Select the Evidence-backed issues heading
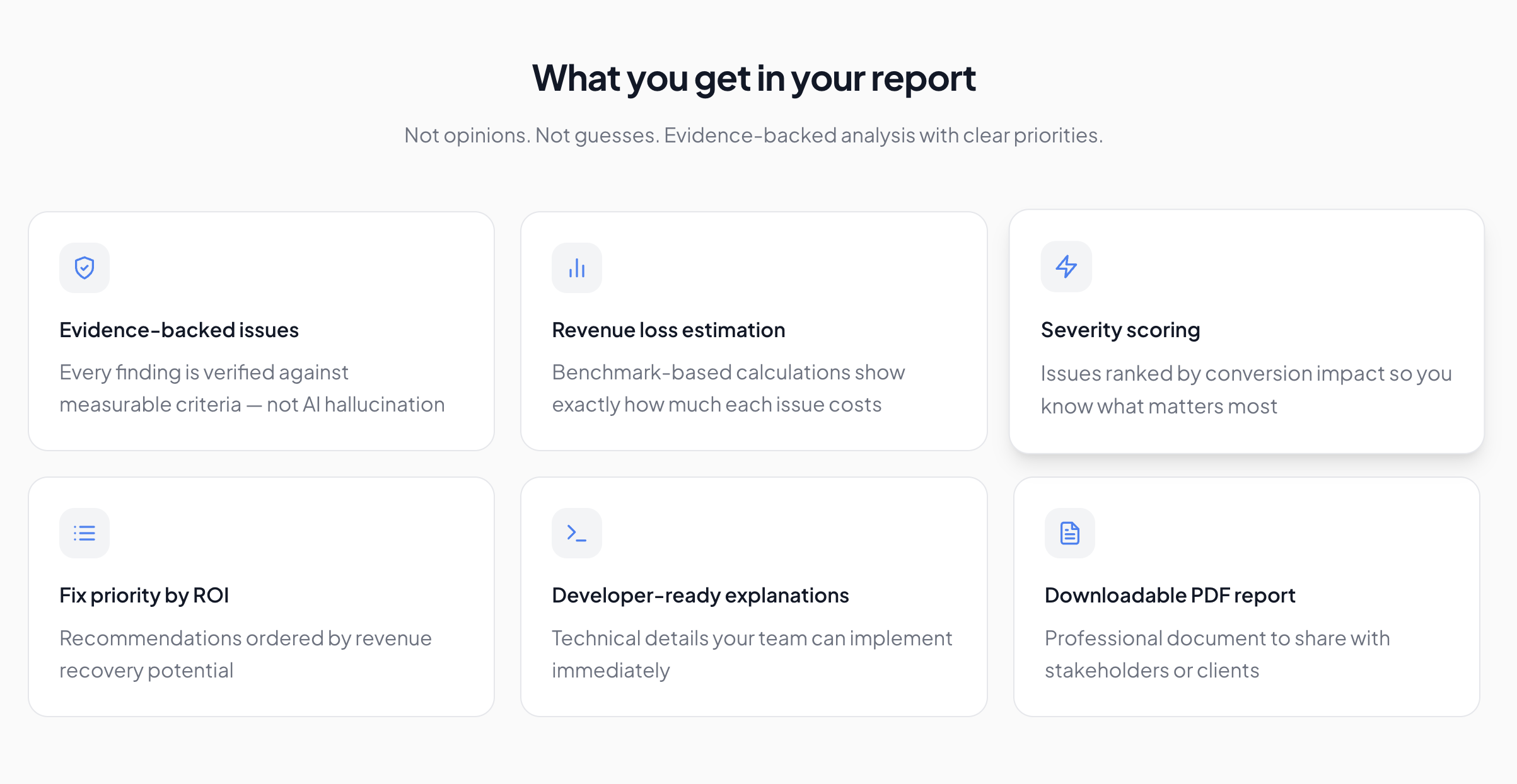 (x=179, y=330)
